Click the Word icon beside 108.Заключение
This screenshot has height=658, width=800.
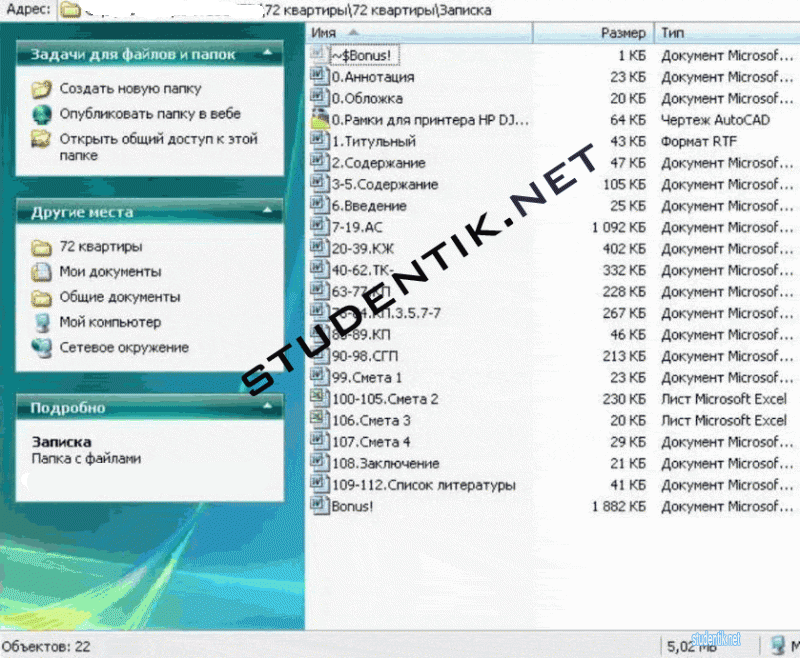coord(320,462)
